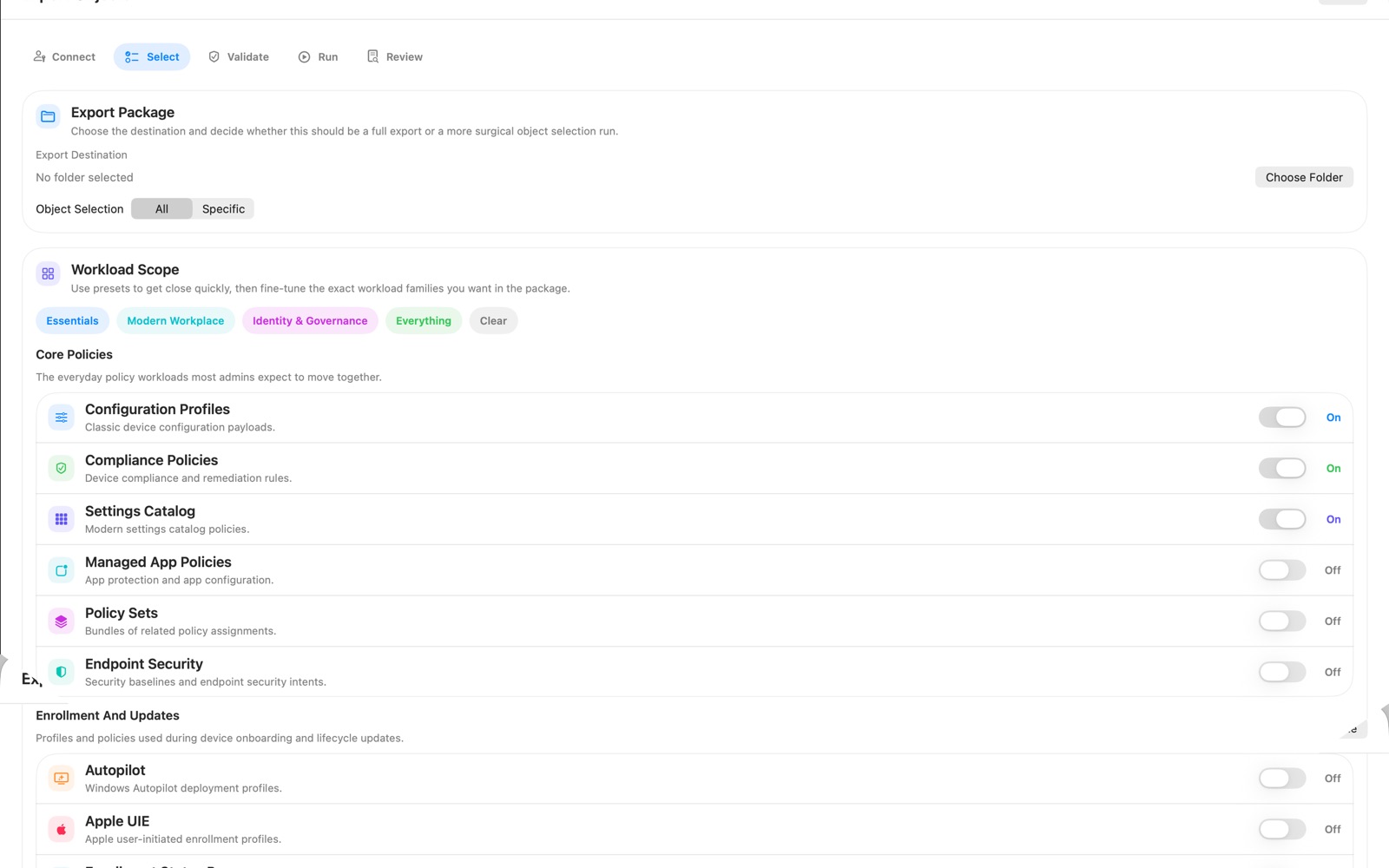Enable the Managed App Policies toggle
The image size is (1389, 868).
(1281, 569)
